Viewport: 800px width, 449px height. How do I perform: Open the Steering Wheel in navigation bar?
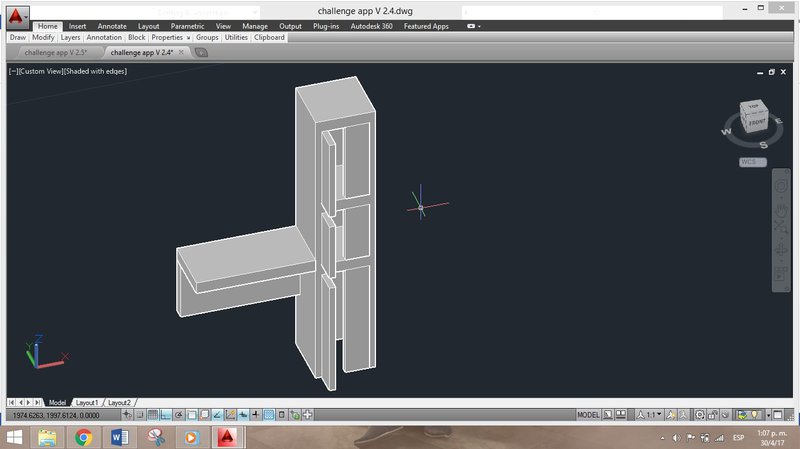tap(782, 186)
